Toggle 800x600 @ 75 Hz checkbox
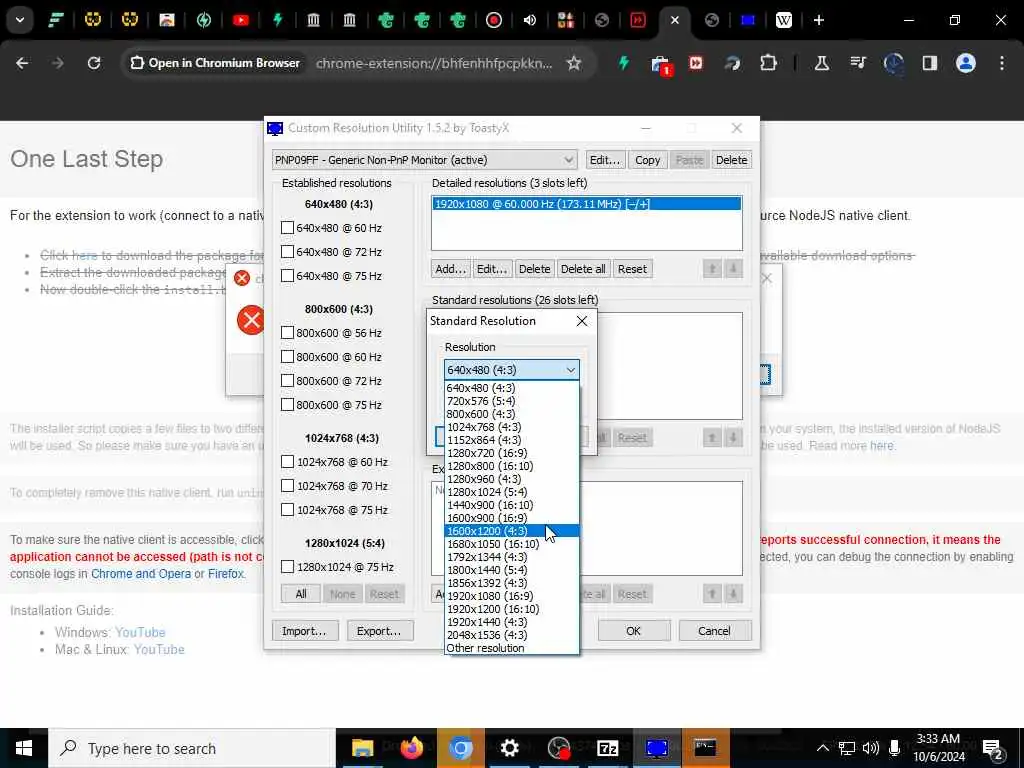 [287, 405]
